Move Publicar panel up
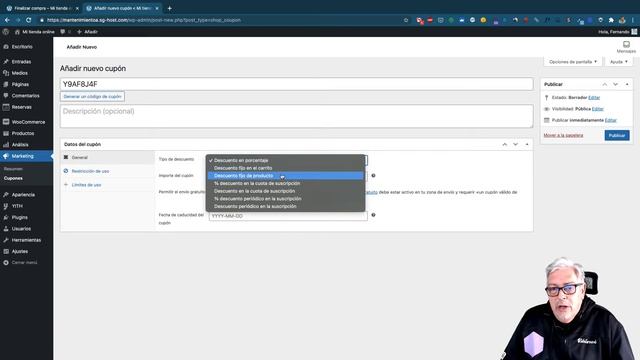Image resolution: width=640 pixels, height=360 pixels. pyautogui.click(x=604, y=84)
